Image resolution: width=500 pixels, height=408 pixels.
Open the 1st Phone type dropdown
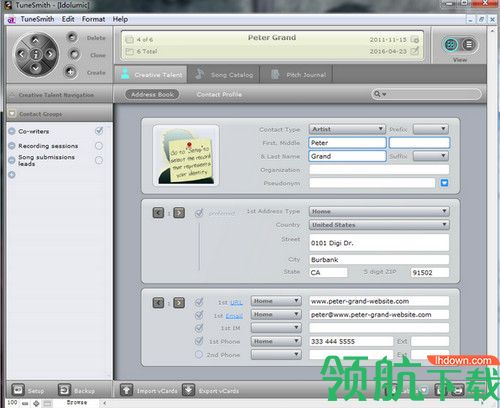pyautogui.click(x=276, y=341)
